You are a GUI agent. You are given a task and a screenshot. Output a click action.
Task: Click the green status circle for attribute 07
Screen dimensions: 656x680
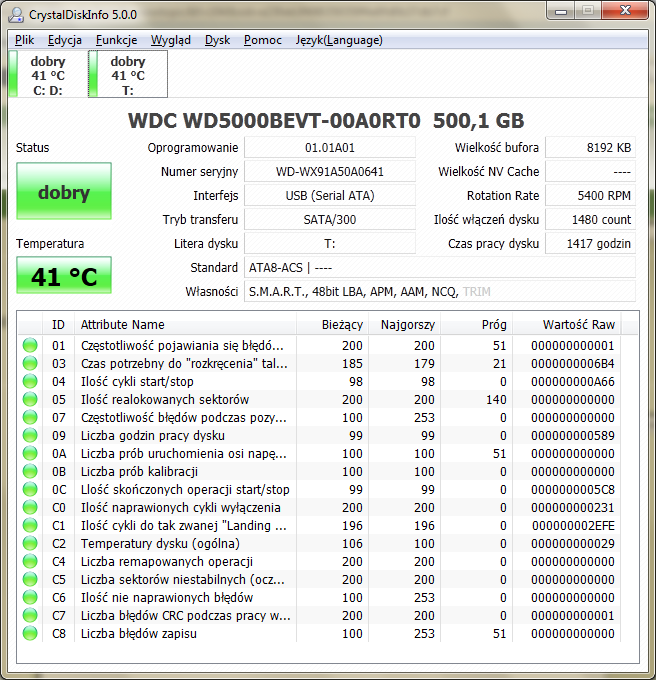[30, 418]
